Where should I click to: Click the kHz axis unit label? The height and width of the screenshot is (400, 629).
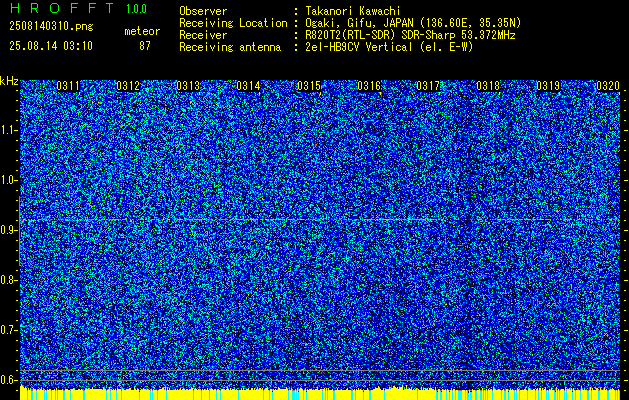click(9, 81)
